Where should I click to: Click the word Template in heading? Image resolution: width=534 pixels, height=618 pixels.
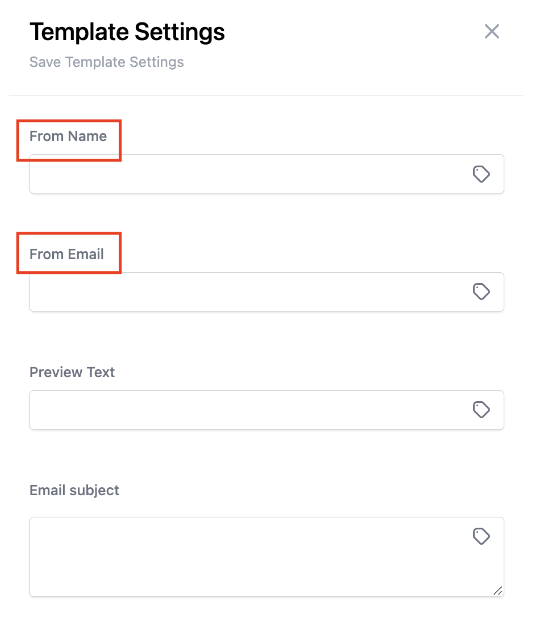coord(79,32)
